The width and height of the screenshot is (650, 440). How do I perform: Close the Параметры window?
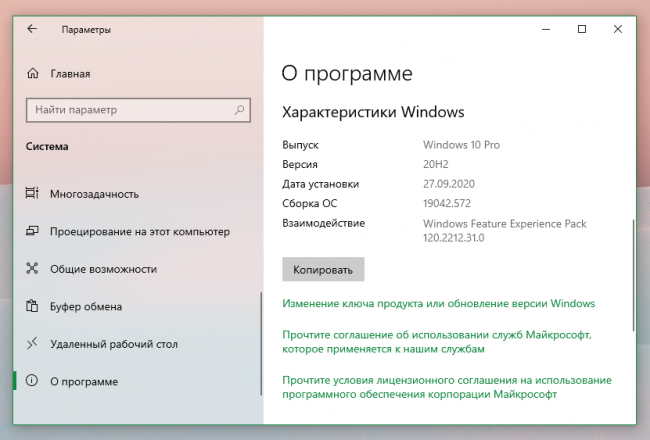618,29
